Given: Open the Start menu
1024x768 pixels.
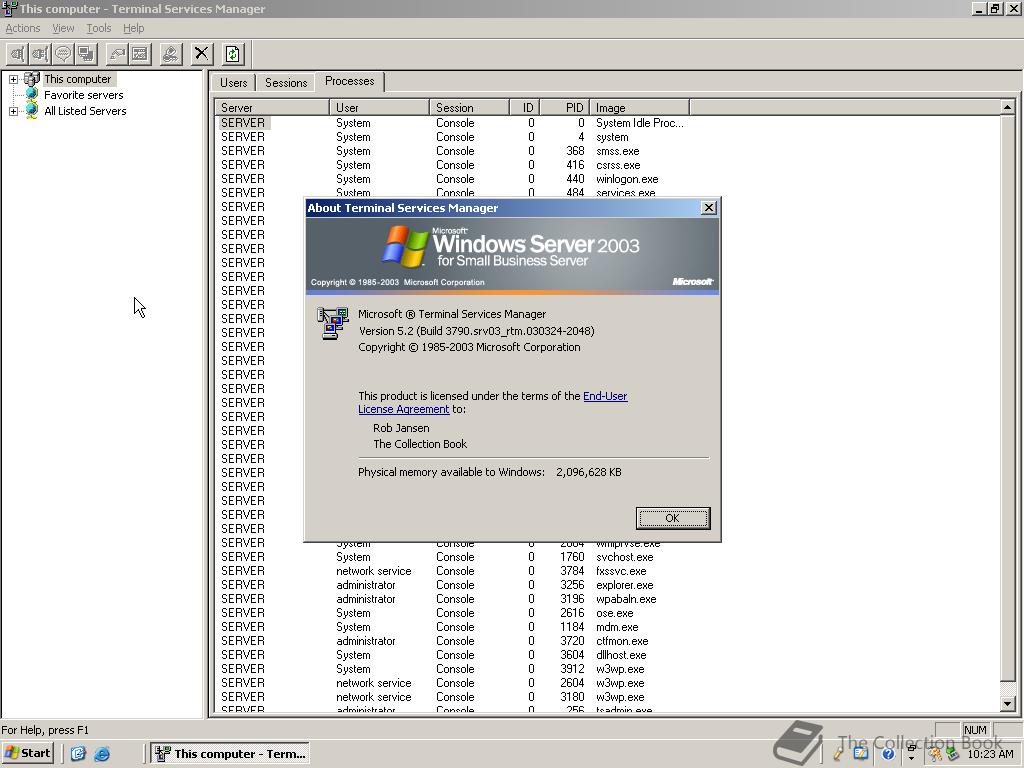Looking at the screenshot, I should [x=27, y=753].
